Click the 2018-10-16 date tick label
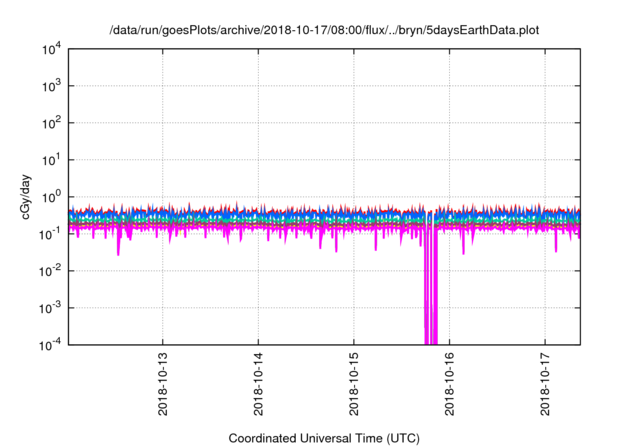 coord(449,384)
